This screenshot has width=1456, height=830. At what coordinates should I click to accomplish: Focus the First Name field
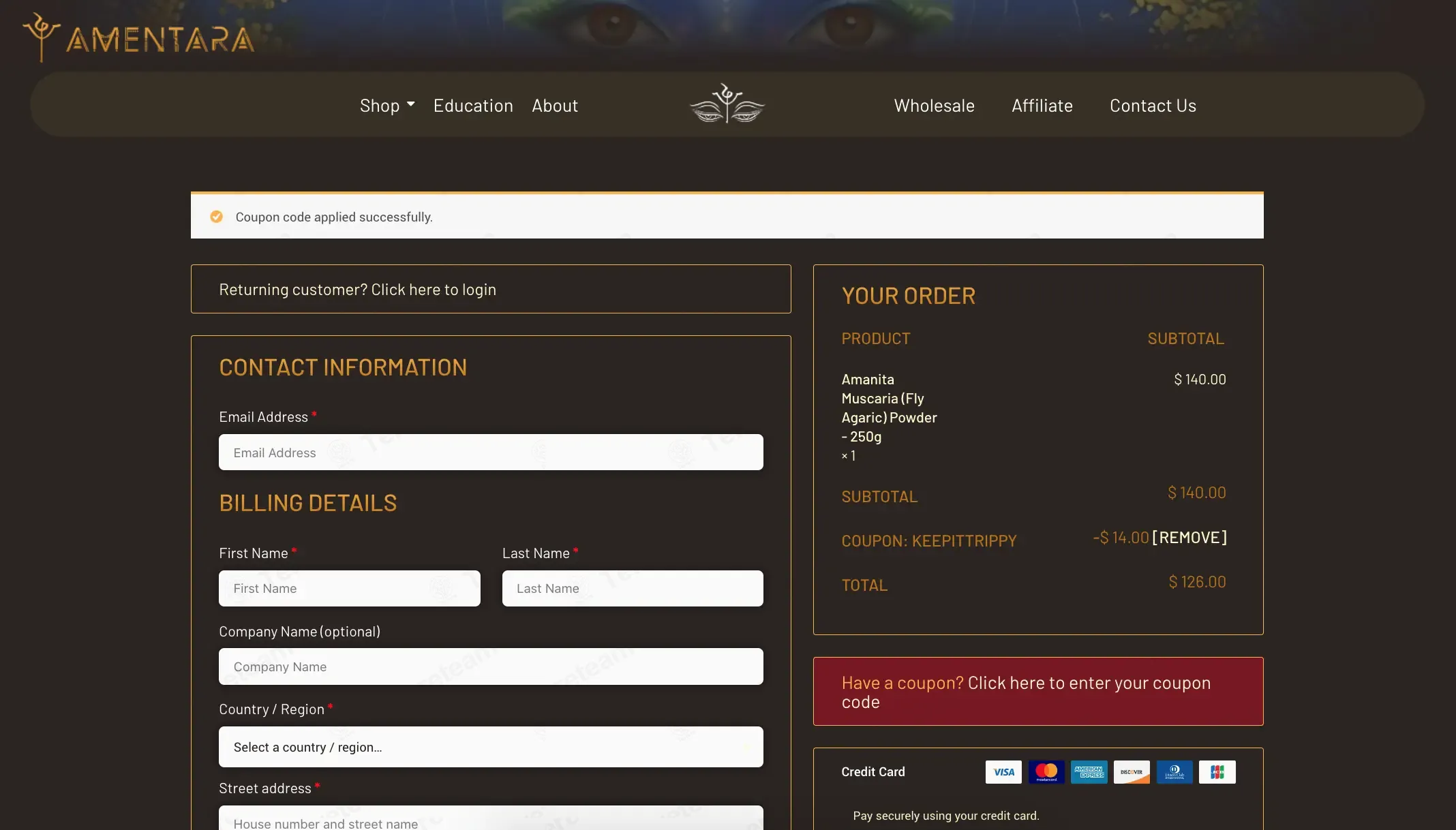tap(350, 588)
